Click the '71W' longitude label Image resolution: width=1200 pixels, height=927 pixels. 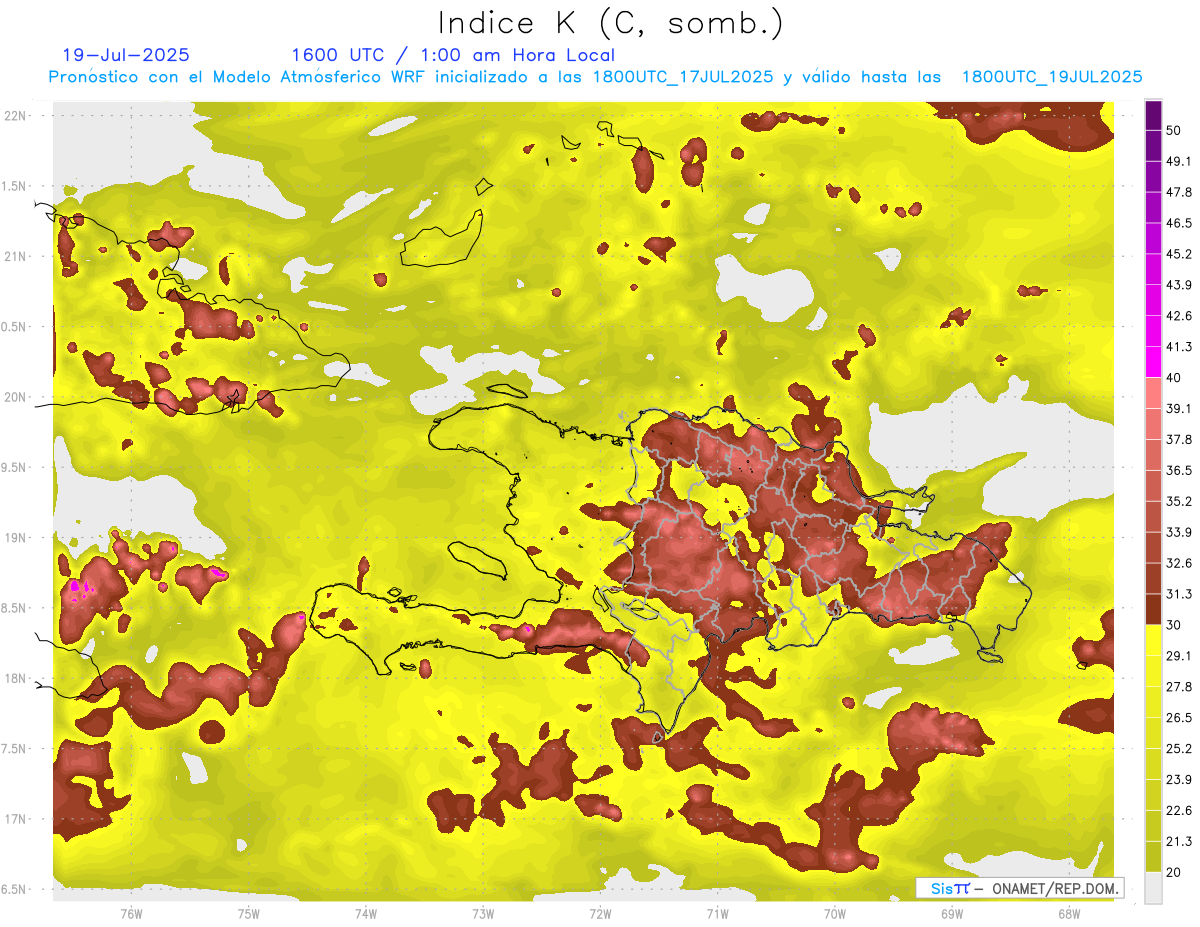click(717, 913)
